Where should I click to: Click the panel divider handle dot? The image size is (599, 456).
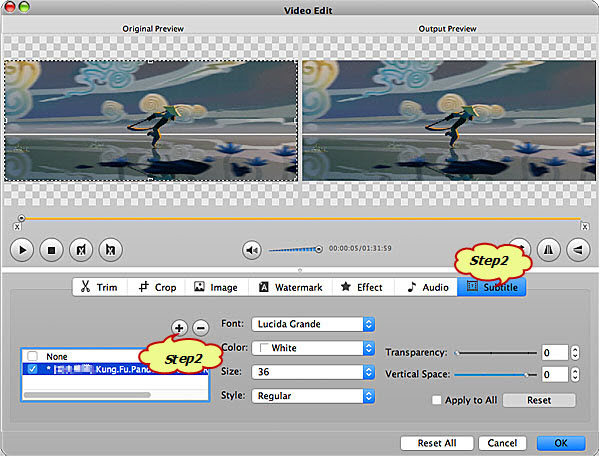tap(300, 270)
